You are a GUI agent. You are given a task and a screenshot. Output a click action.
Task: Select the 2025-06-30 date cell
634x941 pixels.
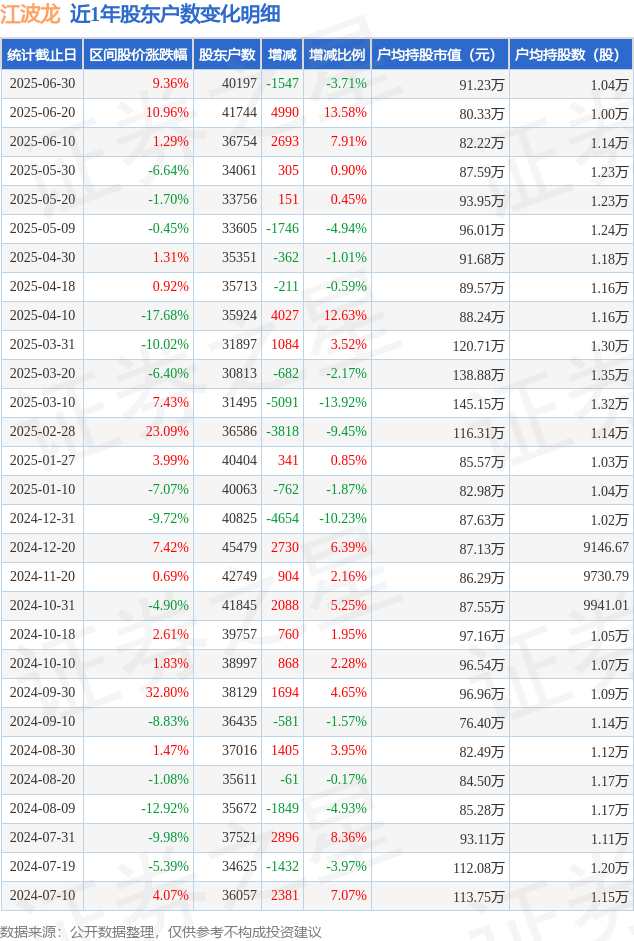click(x=43, y=83)
